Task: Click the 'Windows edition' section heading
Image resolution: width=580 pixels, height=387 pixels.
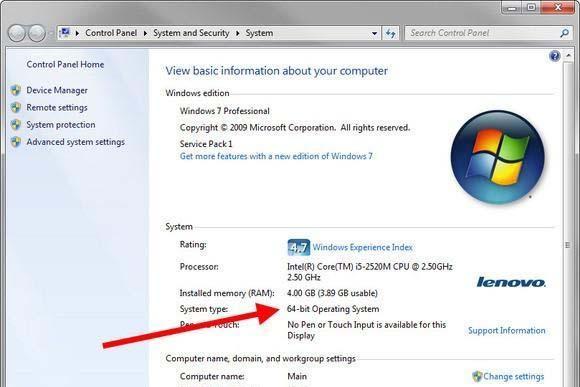Action: point(197,93)
